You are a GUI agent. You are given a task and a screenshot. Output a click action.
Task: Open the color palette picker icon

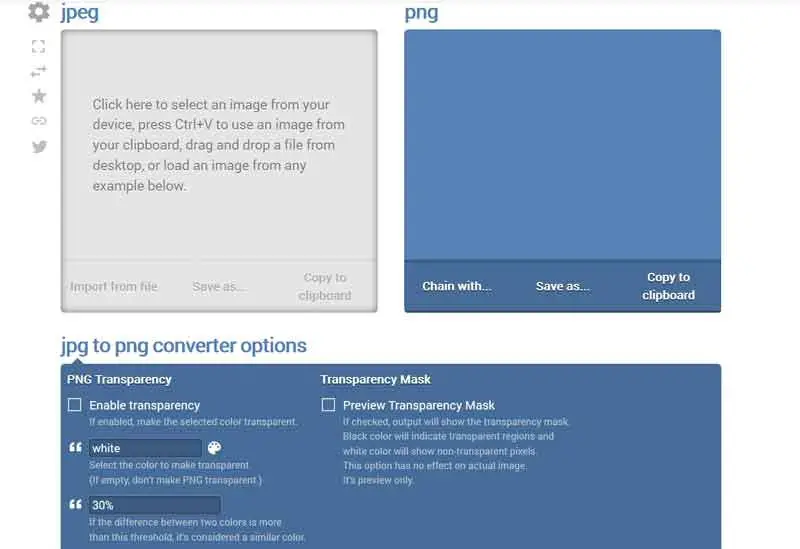click(x=214, y=448)
